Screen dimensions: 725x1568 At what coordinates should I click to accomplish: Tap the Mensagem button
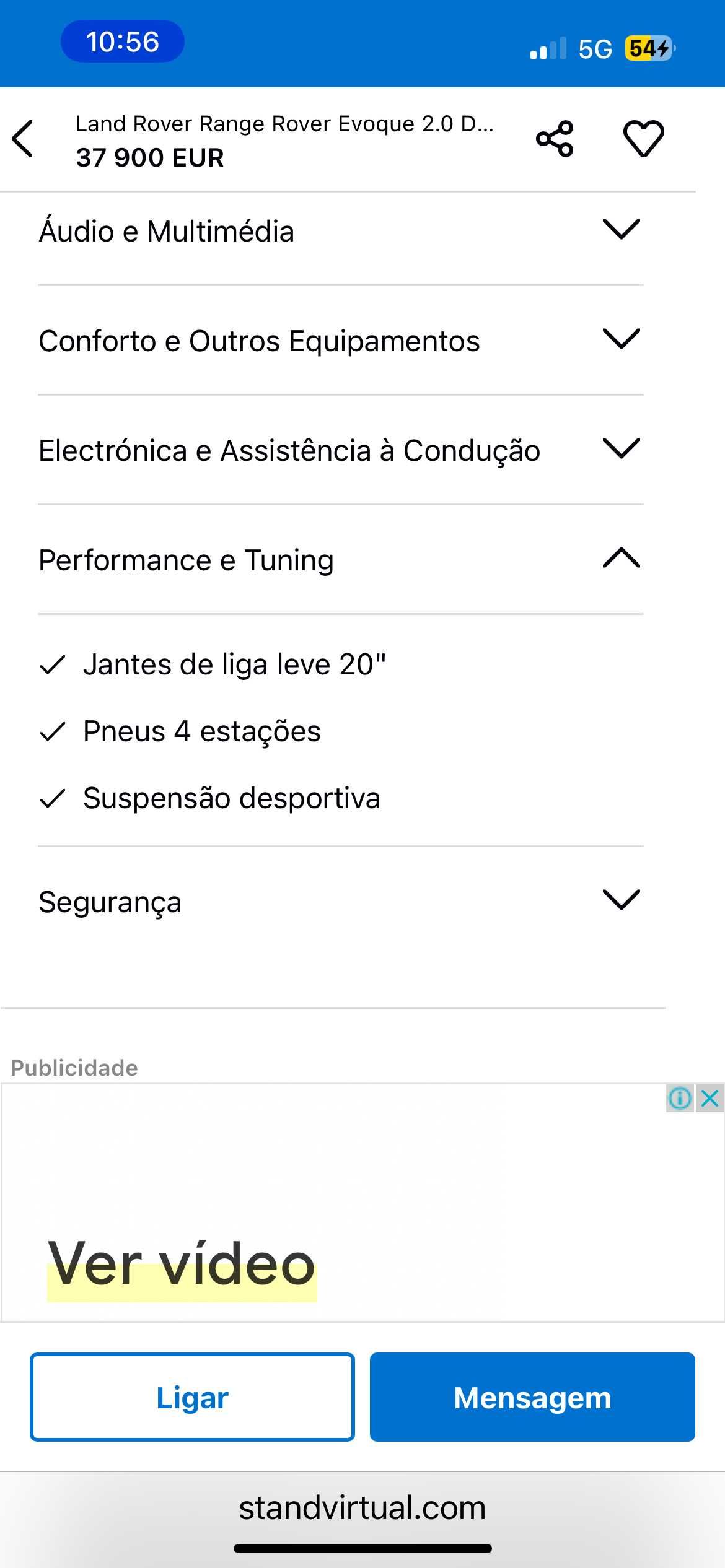pos(532,1397)
